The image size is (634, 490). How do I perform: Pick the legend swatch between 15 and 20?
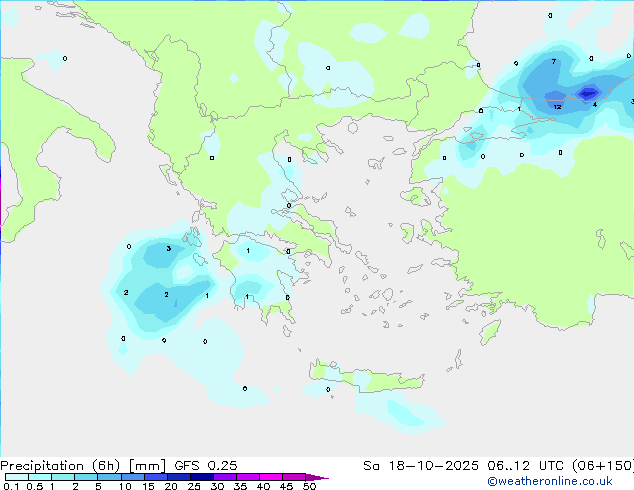coord(156,477)
